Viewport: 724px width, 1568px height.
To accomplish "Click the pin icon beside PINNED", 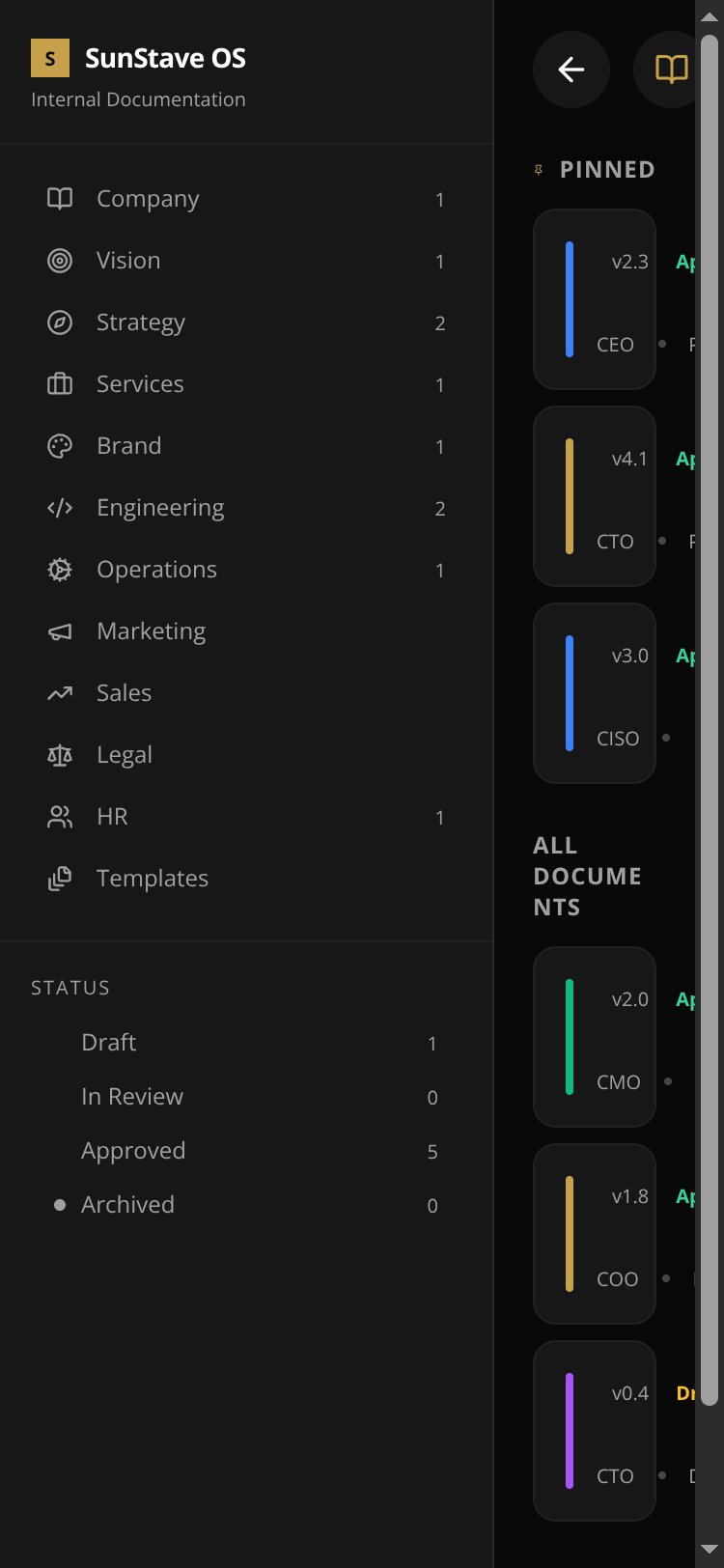I will click(x=539, y=170).
